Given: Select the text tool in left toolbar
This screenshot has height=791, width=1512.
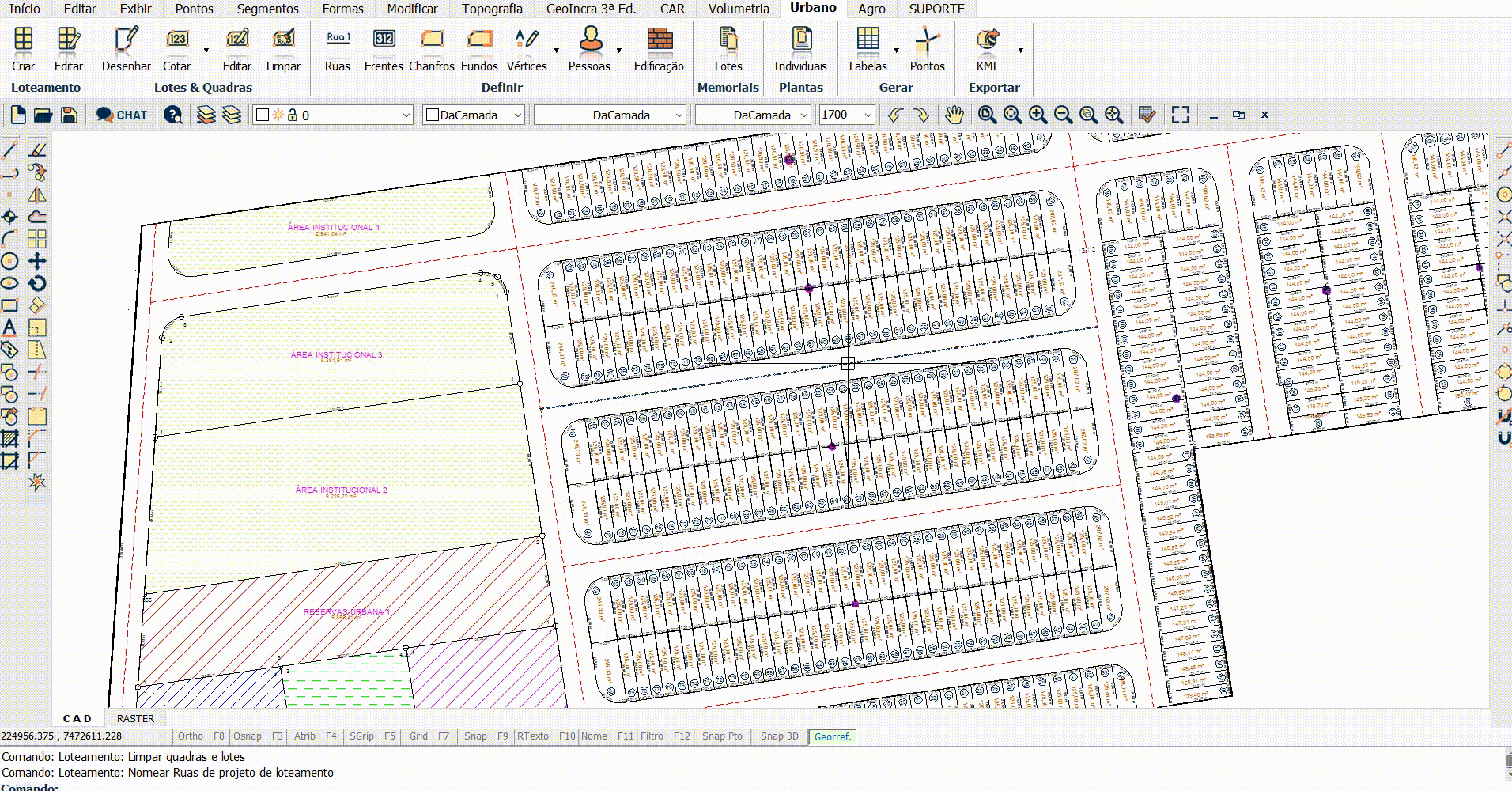Looking at the screenshot, I should click(x=9, y=327).
